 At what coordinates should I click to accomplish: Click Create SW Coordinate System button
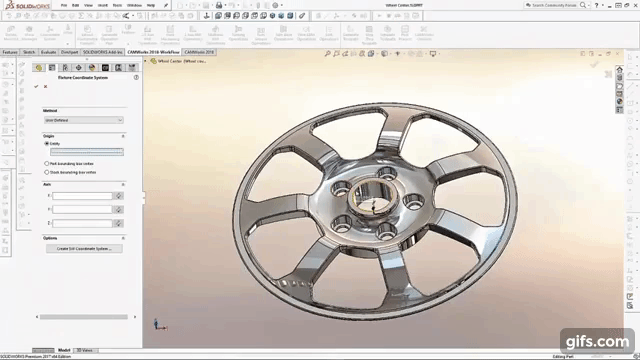(84, 249)
